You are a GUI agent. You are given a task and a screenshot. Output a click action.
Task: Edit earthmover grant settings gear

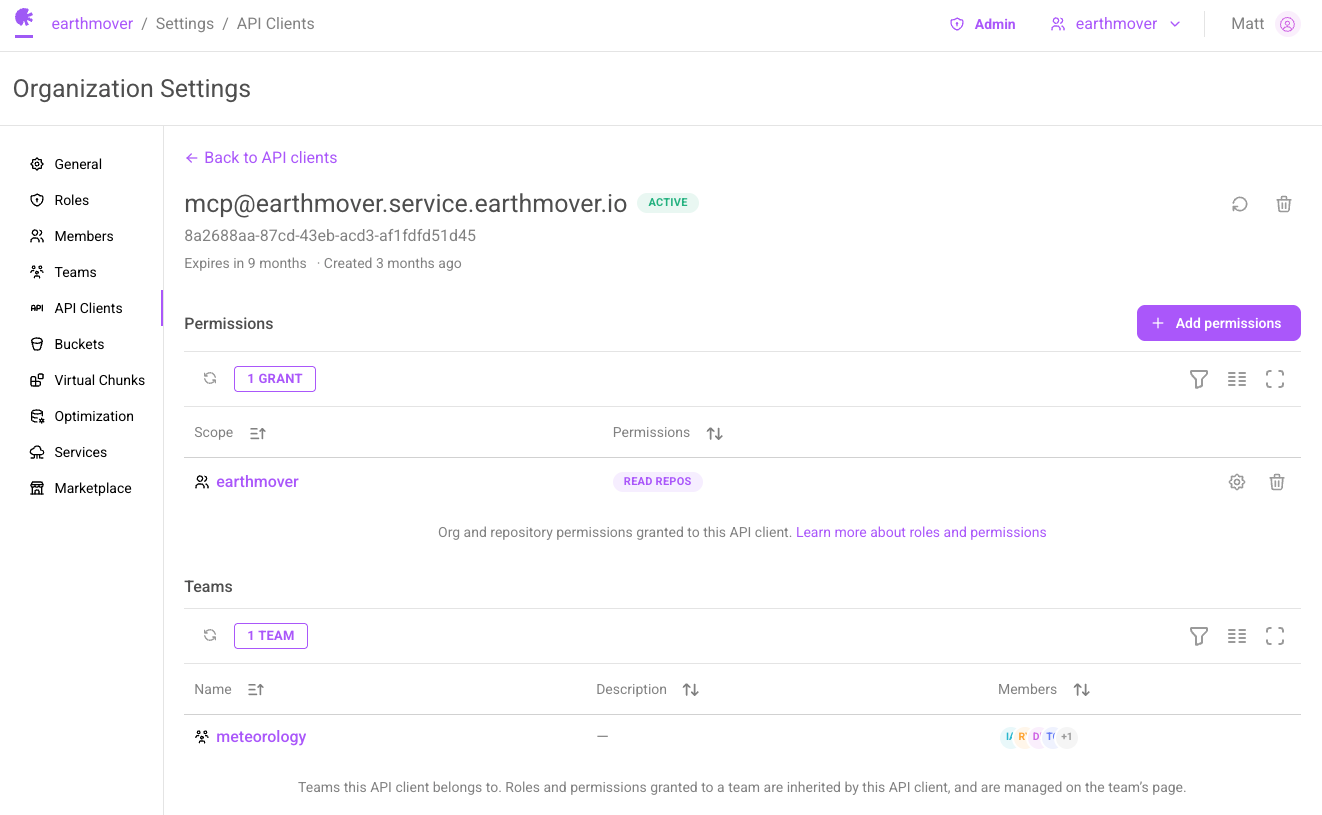(x=1237, y=482)
